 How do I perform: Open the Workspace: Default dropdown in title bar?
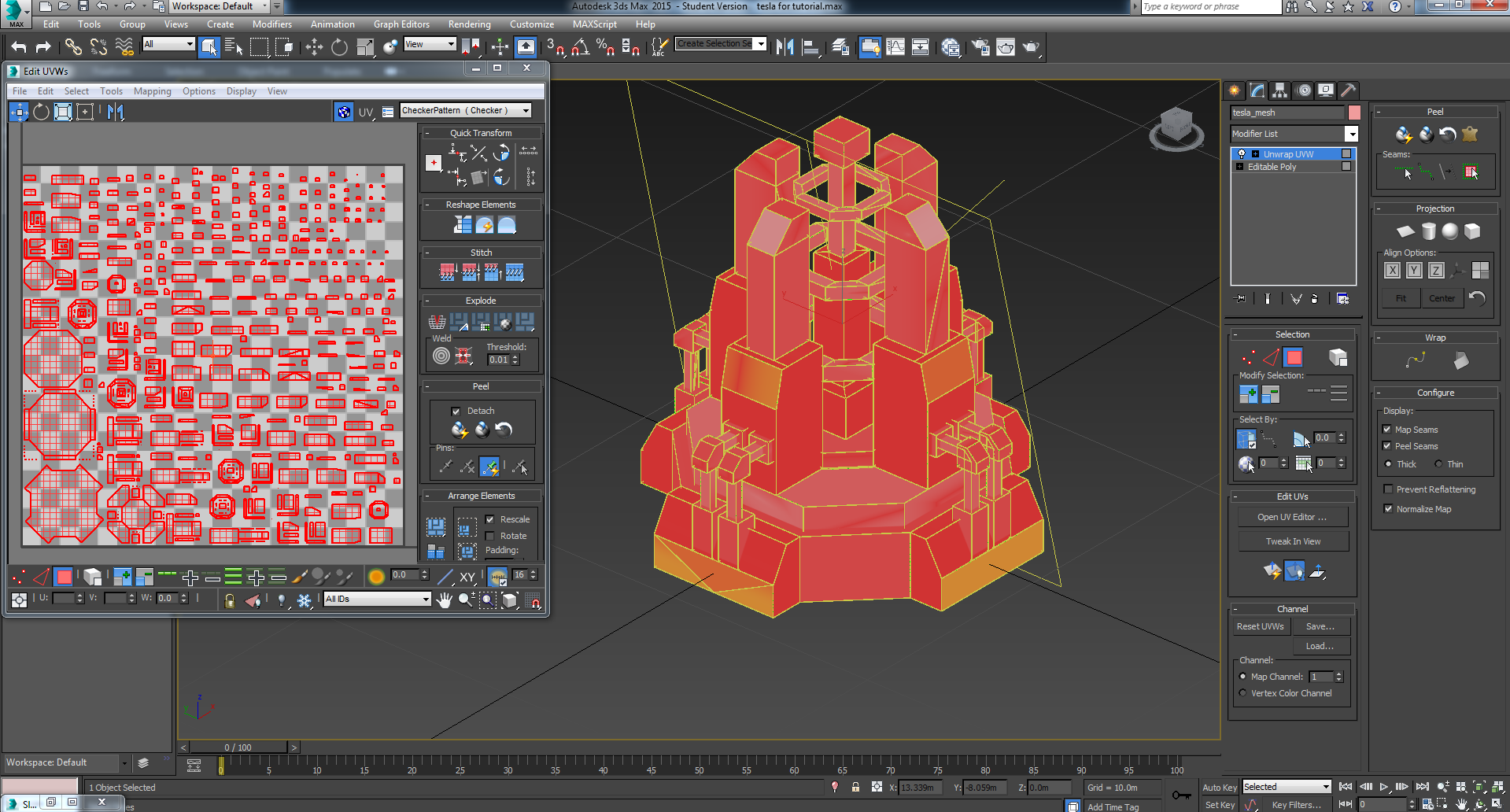point(220,6)
